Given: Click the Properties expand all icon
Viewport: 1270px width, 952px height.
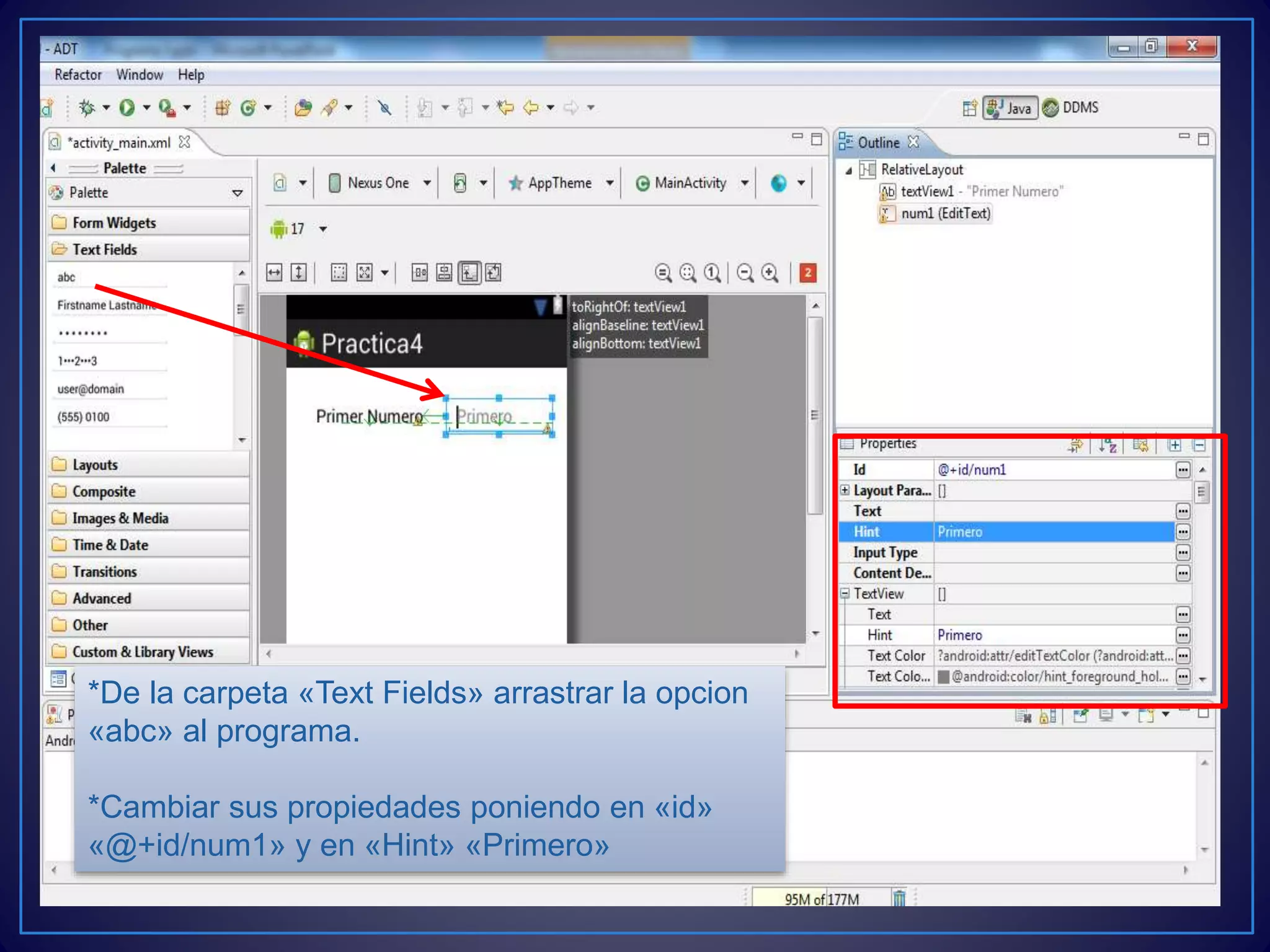Looking at the screenshot, I should point(1174,445).
